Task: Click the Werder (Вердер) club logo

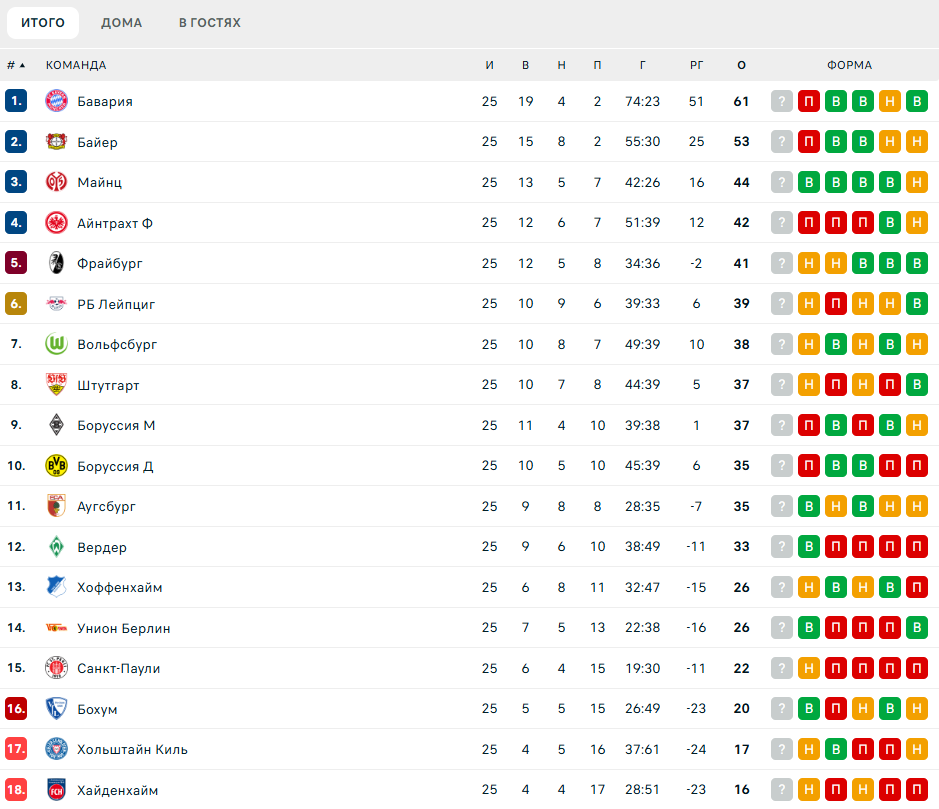Action: [x=56, y=547]
